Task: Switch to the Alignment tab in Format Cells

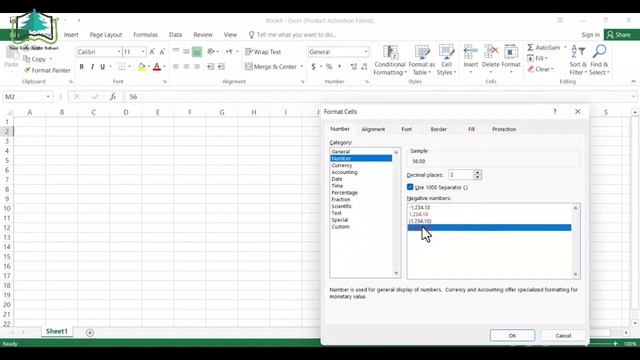Action: click(x=373, y=129)
